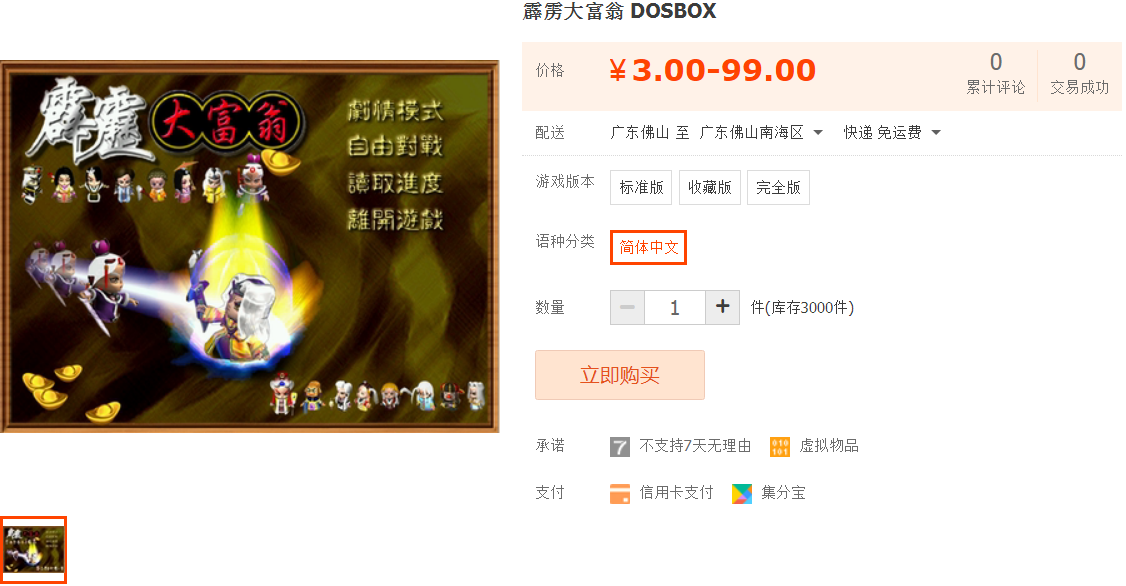The height and width of the screenshot is (586, 1126).
Task: Click the 信用卡支付 payment label
Action: pos(676,493)
